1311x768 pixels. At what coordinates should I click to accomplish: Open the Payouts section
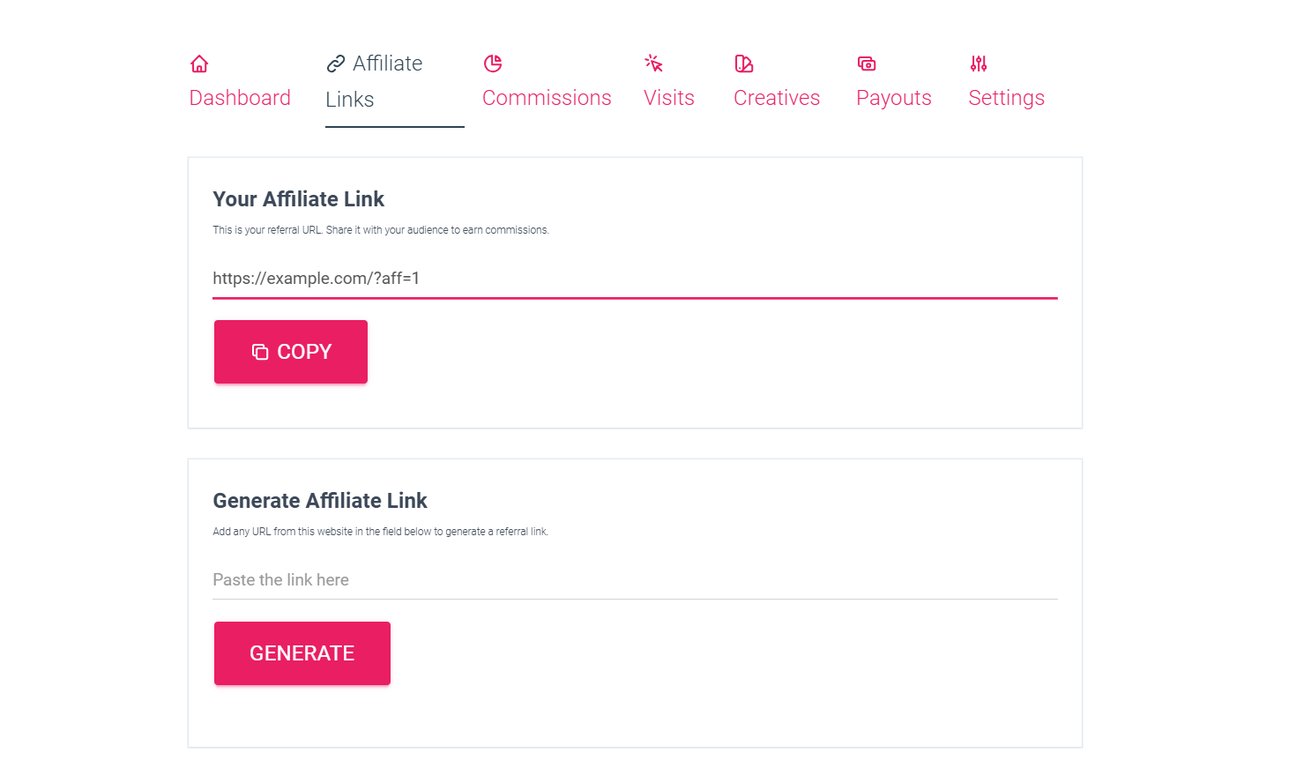coord(893,97)
